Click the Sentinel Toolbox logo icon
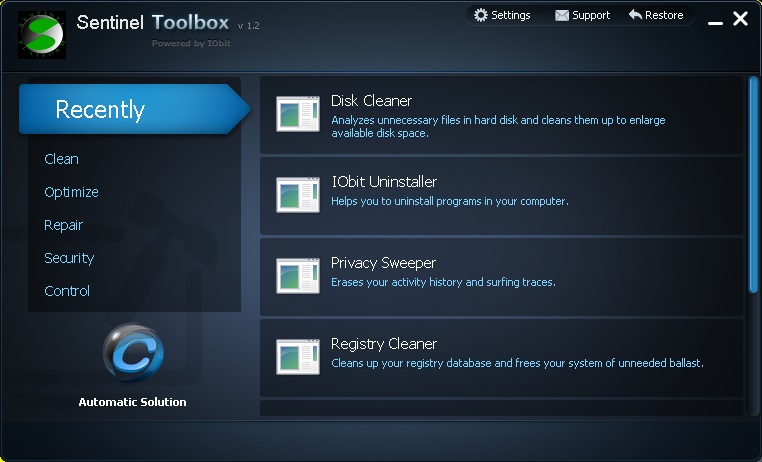Image resolution: width=762 pixels, height=462 pixels. tap(42, 34)
